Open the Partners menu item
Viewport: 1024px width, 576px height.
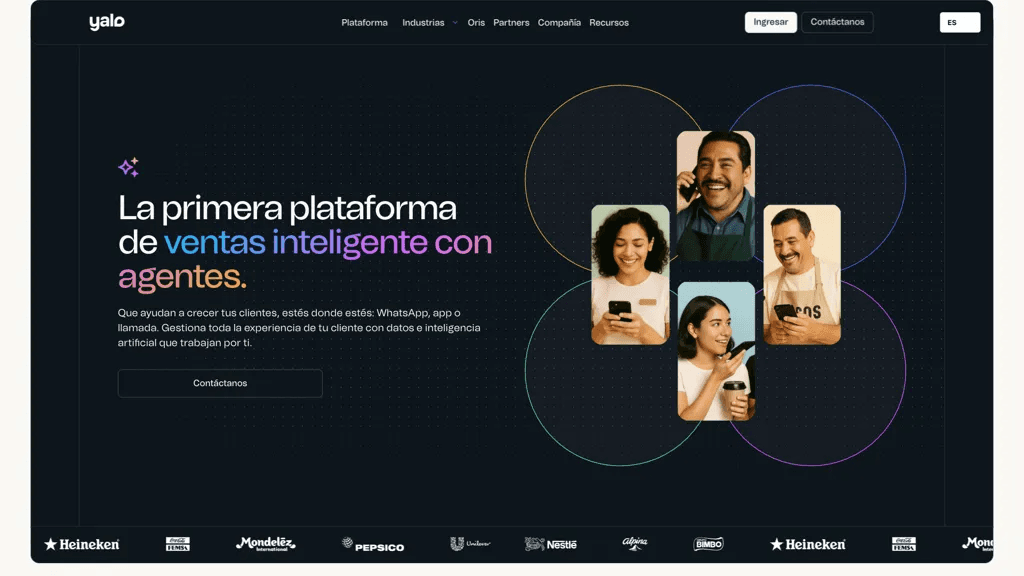(511, 22)
